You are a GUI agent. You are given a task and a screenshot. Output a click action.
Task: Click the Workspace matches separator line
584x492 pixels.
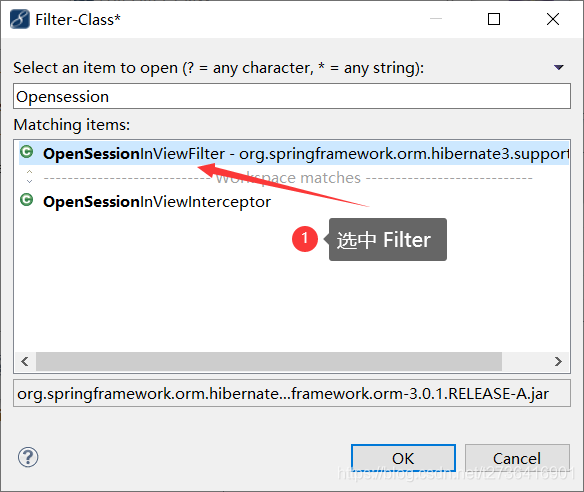[288, 178]
